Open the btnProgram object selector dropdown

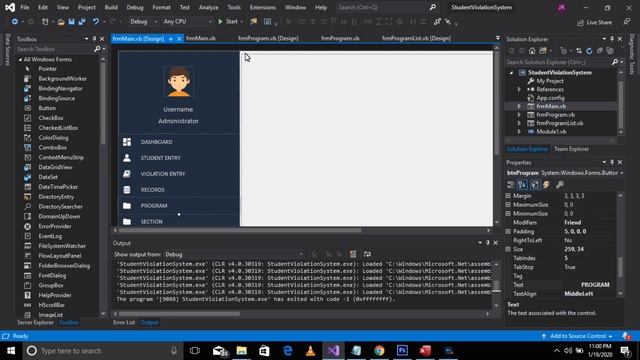pyautogui.click(x=622, y=173)
